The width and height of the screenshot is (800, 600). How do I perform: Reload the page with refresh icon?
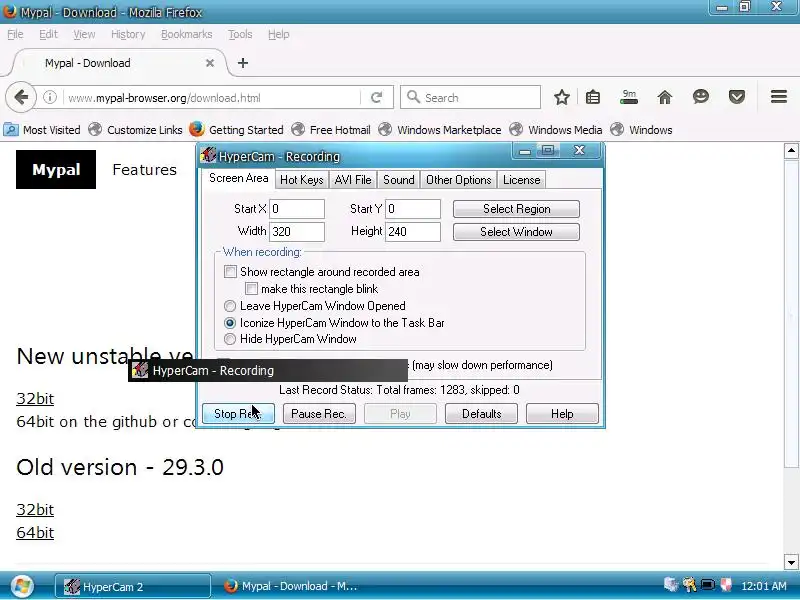pos(377,97)
